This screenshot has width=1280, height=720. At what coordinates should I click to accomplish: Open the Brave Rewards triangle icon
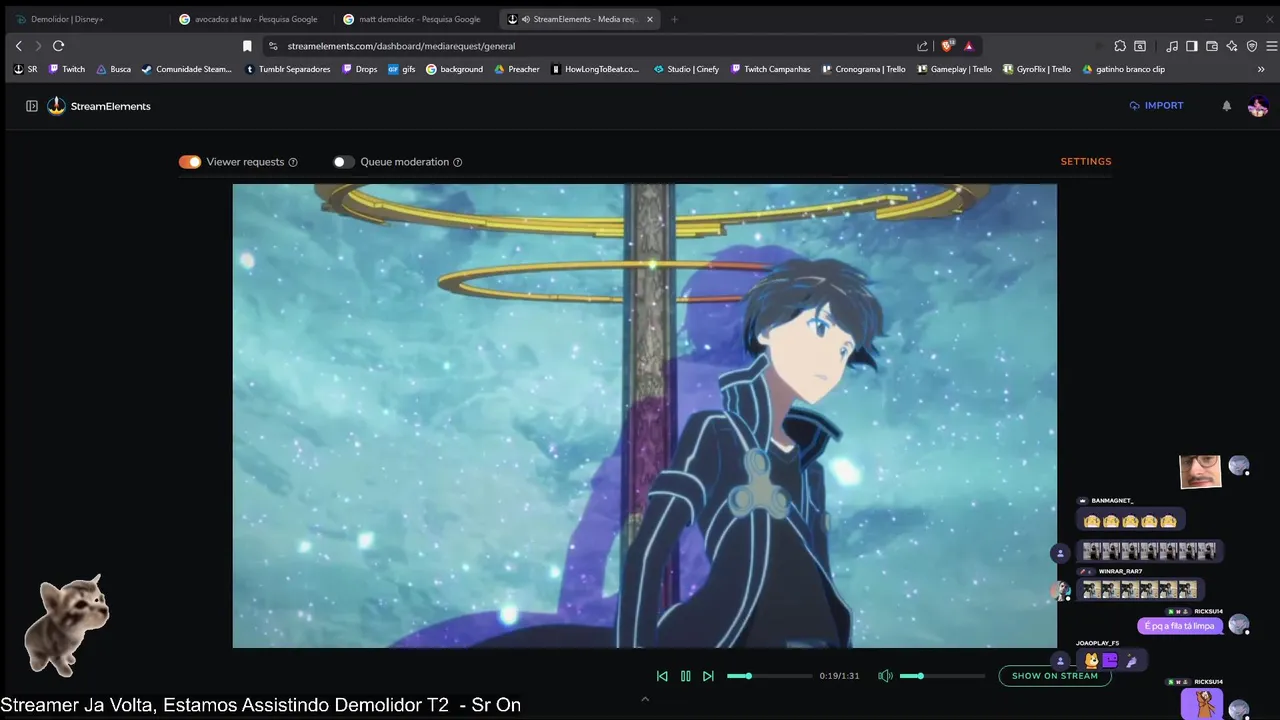pyautogui.click(x=969, y=46)
